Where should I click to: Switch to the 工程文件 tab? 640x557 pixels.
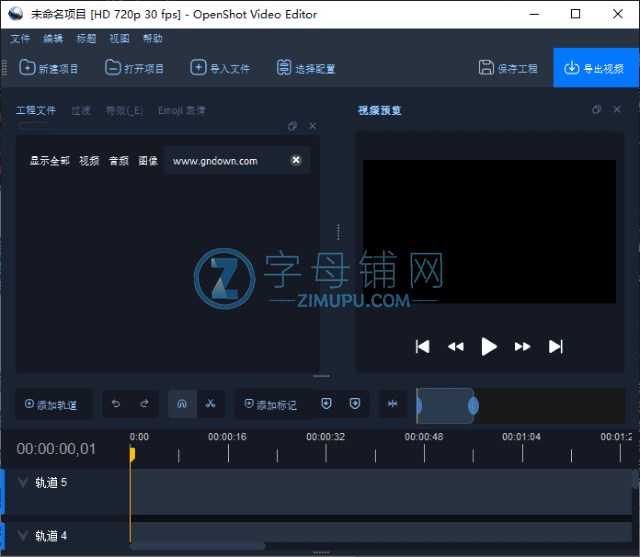pyautogui.click(x=36, y=111)
